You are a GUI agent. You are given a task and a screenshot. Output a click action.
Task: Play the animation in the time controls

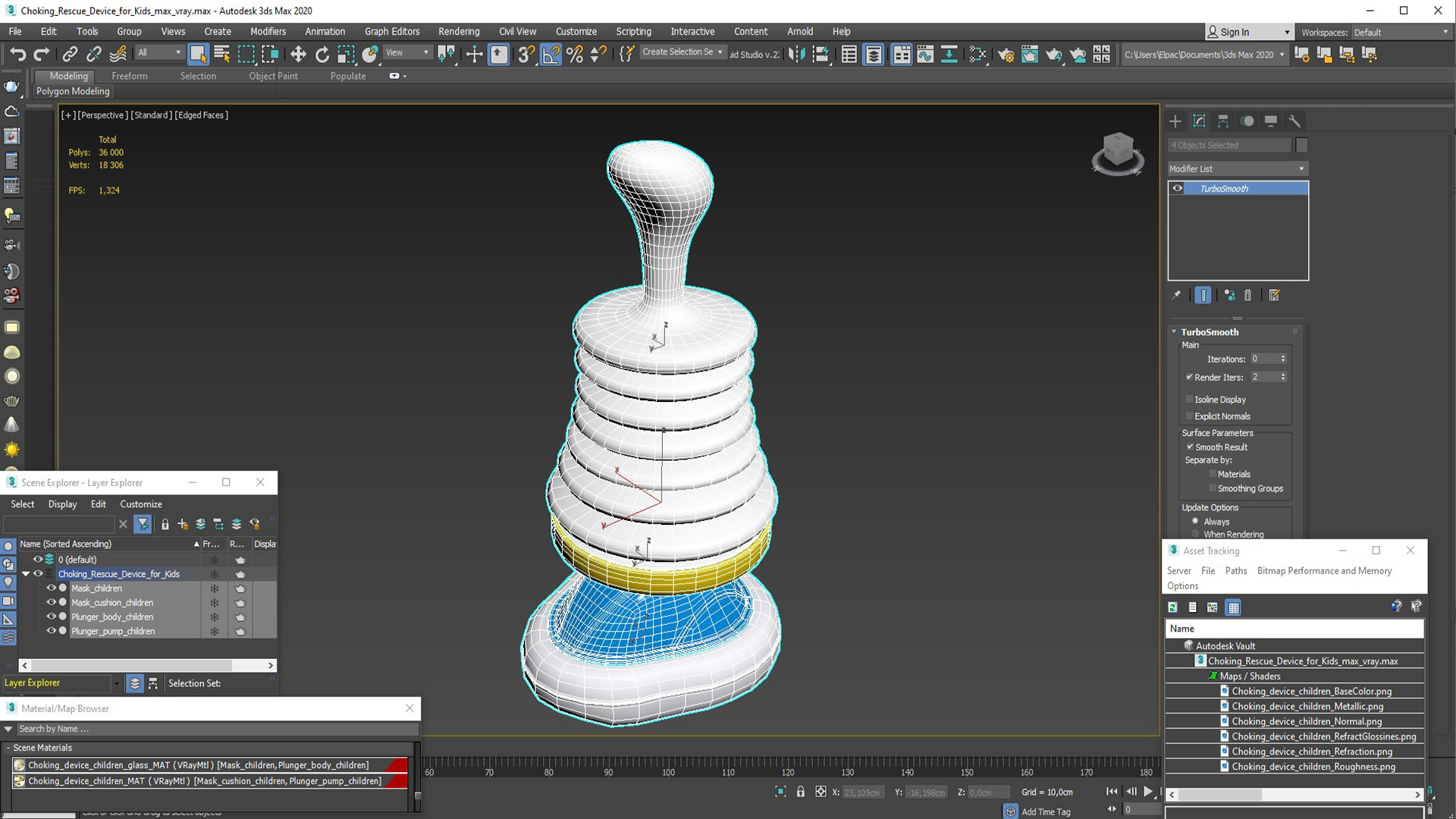[1148, 792]
